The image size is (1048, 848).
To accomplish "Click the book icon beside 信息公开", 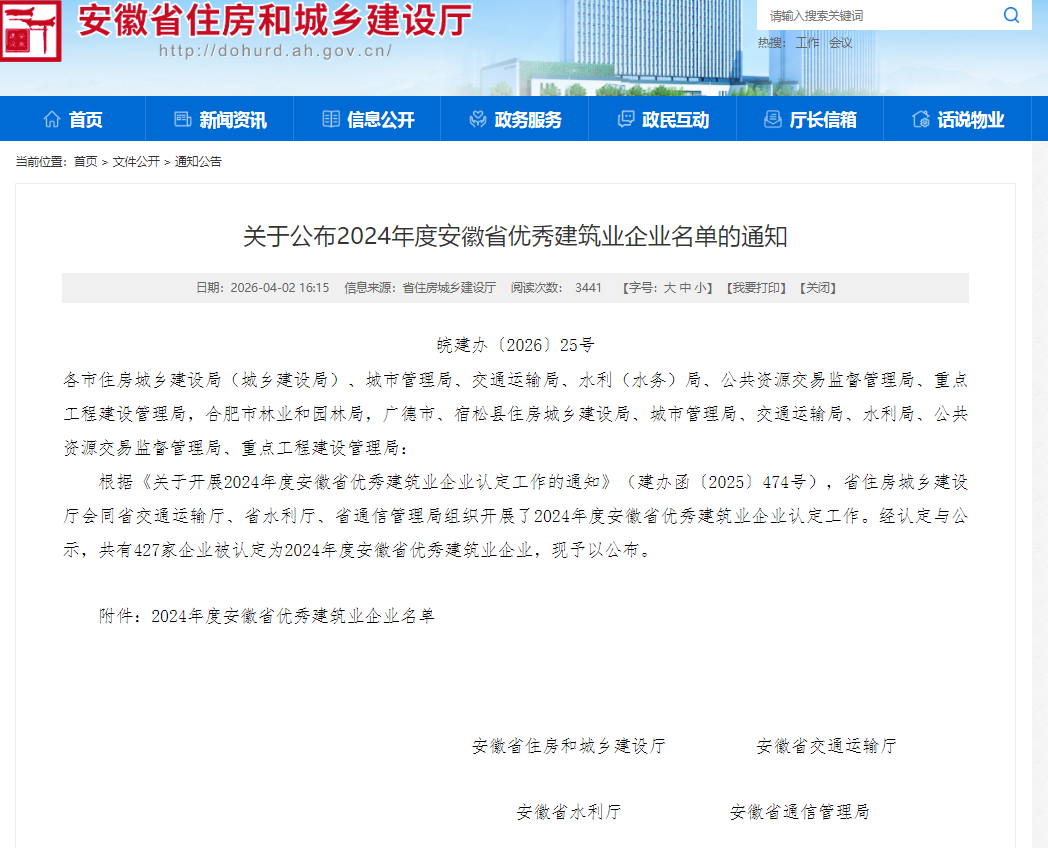I will point(331,120).
